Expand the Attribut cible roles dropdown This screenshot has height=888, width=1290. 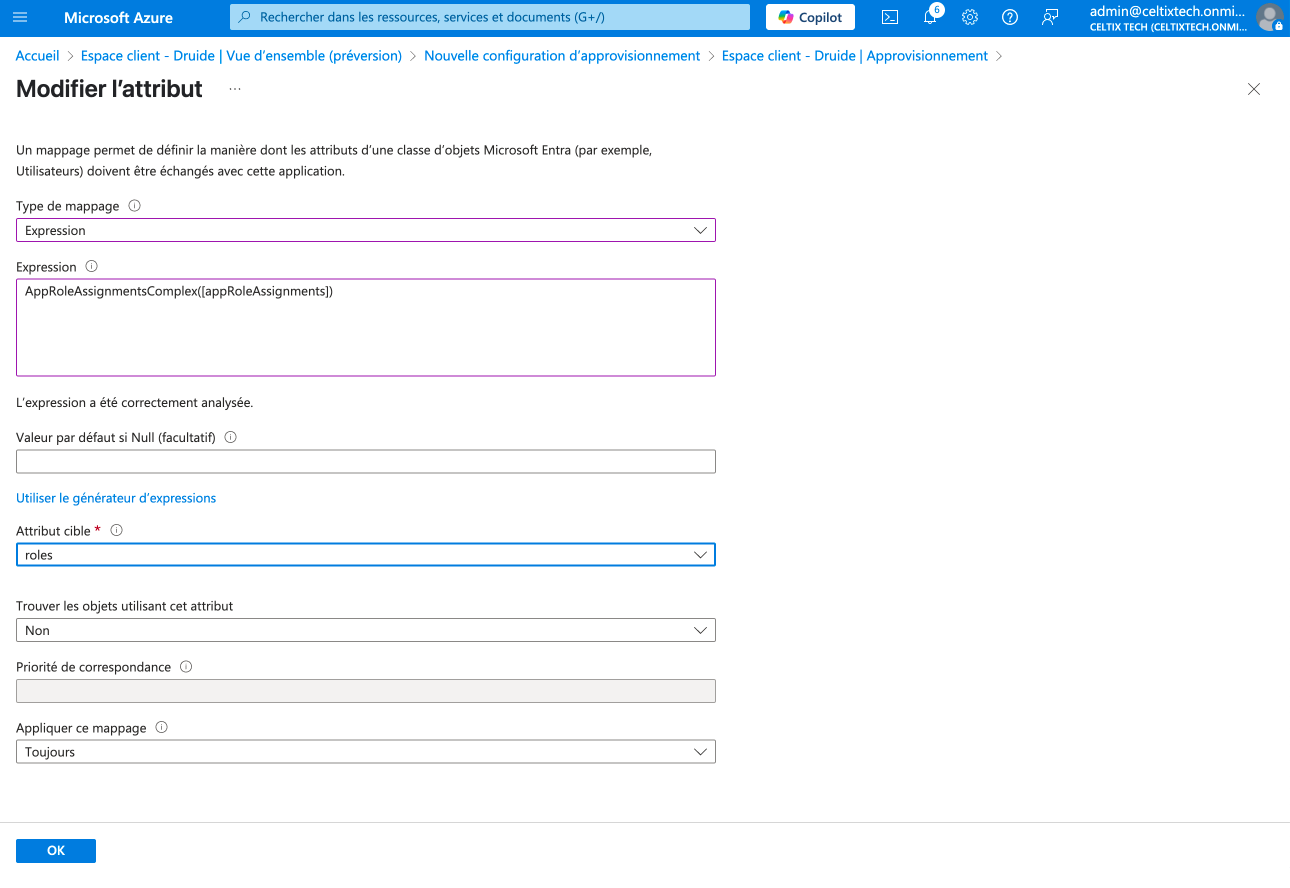366,554
